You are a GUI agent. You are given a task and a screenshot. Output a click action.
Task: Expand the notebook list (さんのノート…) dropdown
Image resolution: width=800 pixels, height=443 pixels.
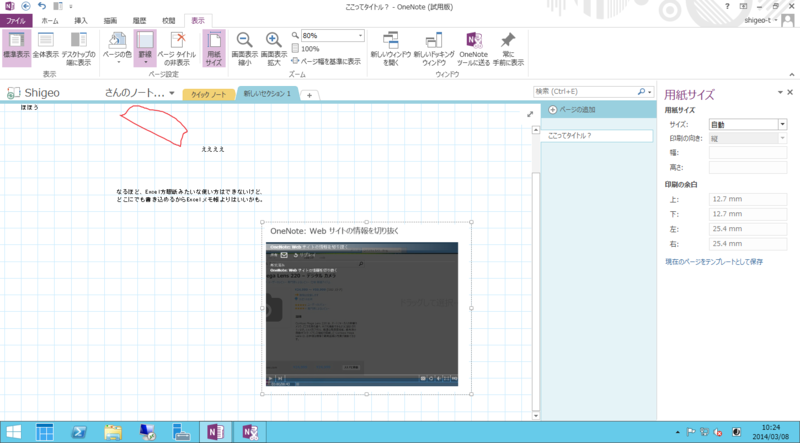tap(172, 93)
